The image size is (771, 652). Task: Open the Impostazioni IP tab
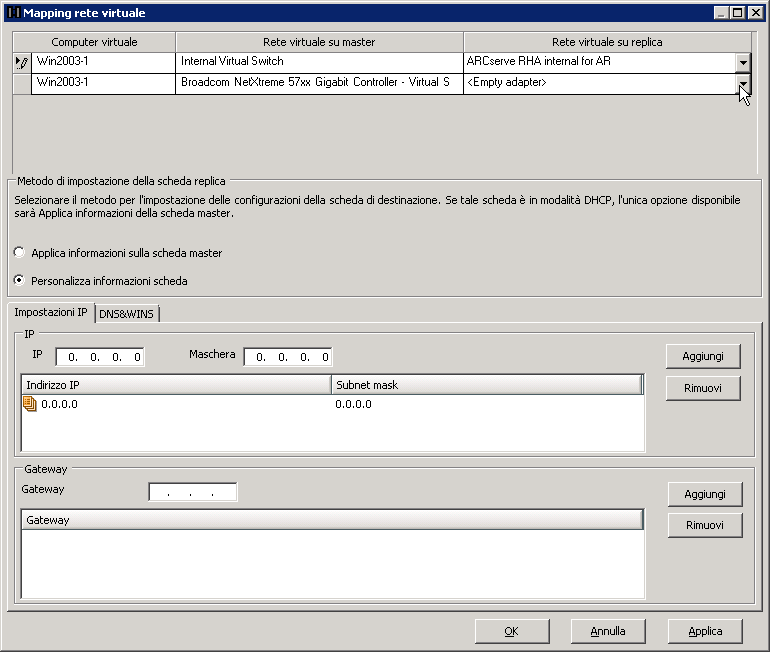tap(51, 313)
